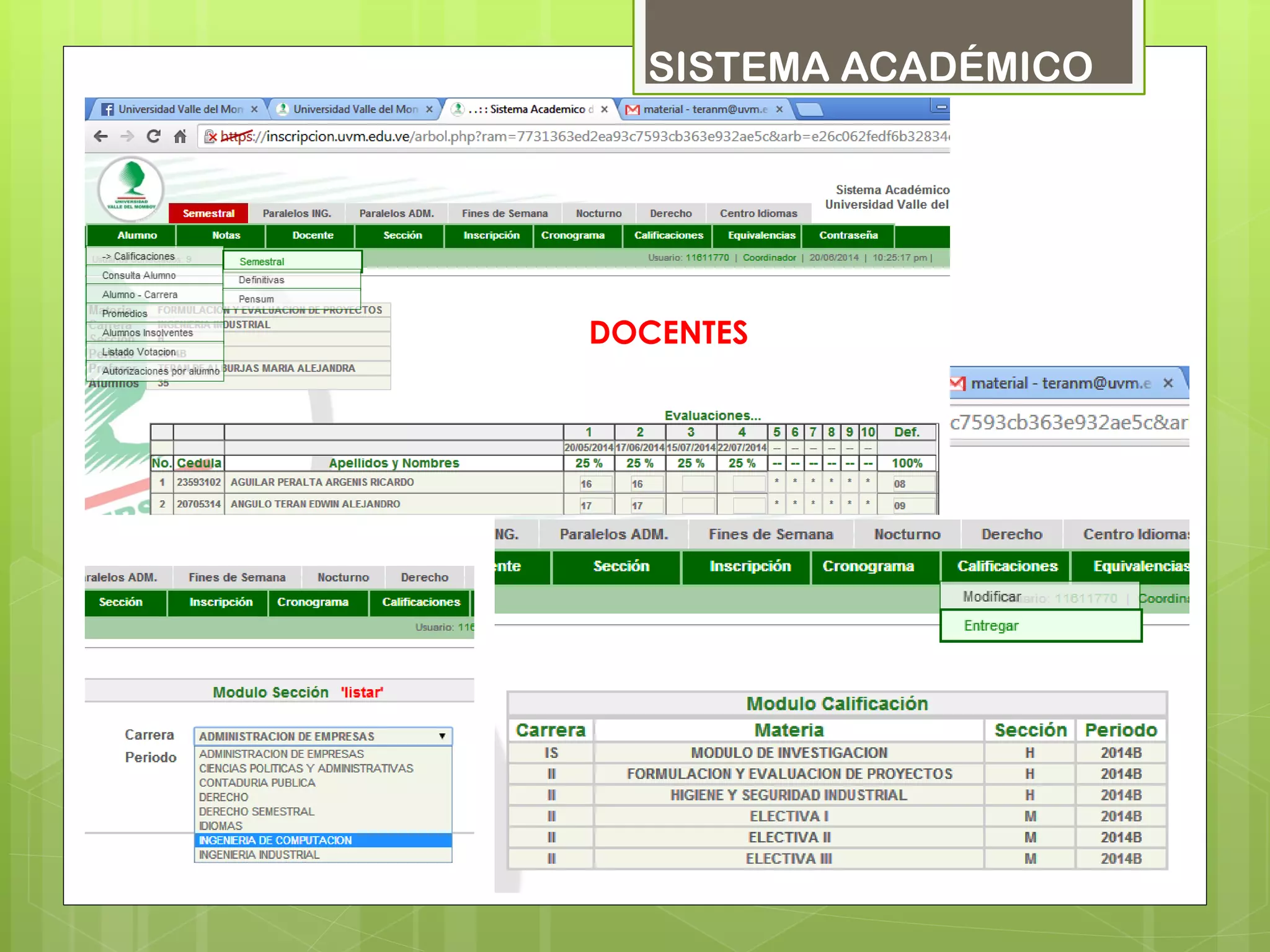The image size is (1270, 952).
Task: Close the enlarged material Gmail tab
Action: pos(1168,383)
